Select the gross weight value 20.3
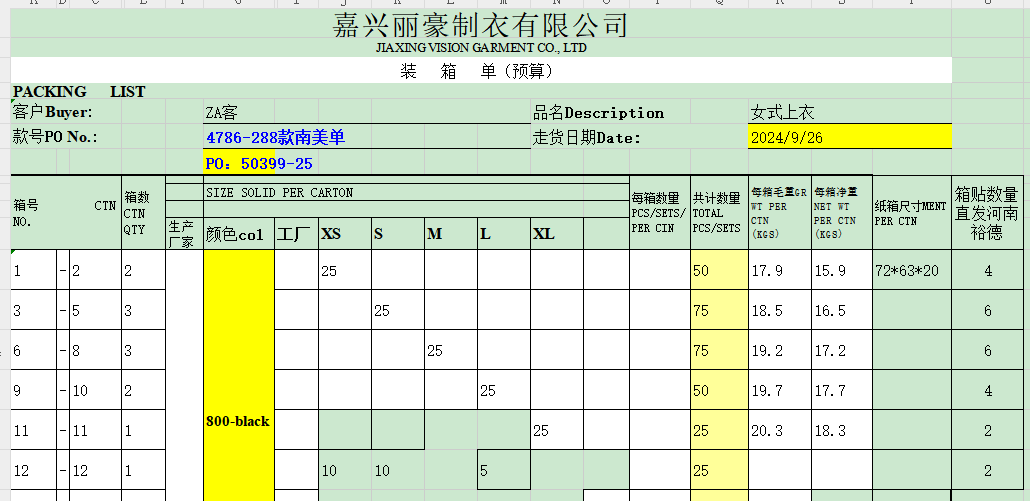Viewport: 1030px width, 501px height. pos(767,431)
